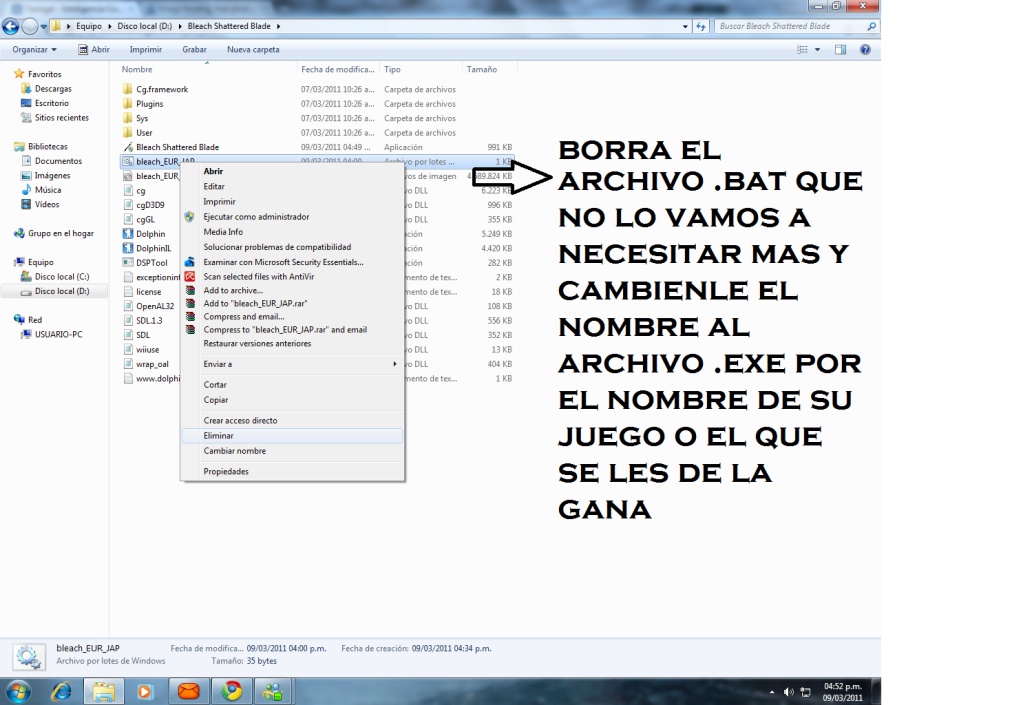Viewport: 1023px width, 705px height.
Task: Click Nueva carpeta in the toolbar
Action: click(253, 50)
